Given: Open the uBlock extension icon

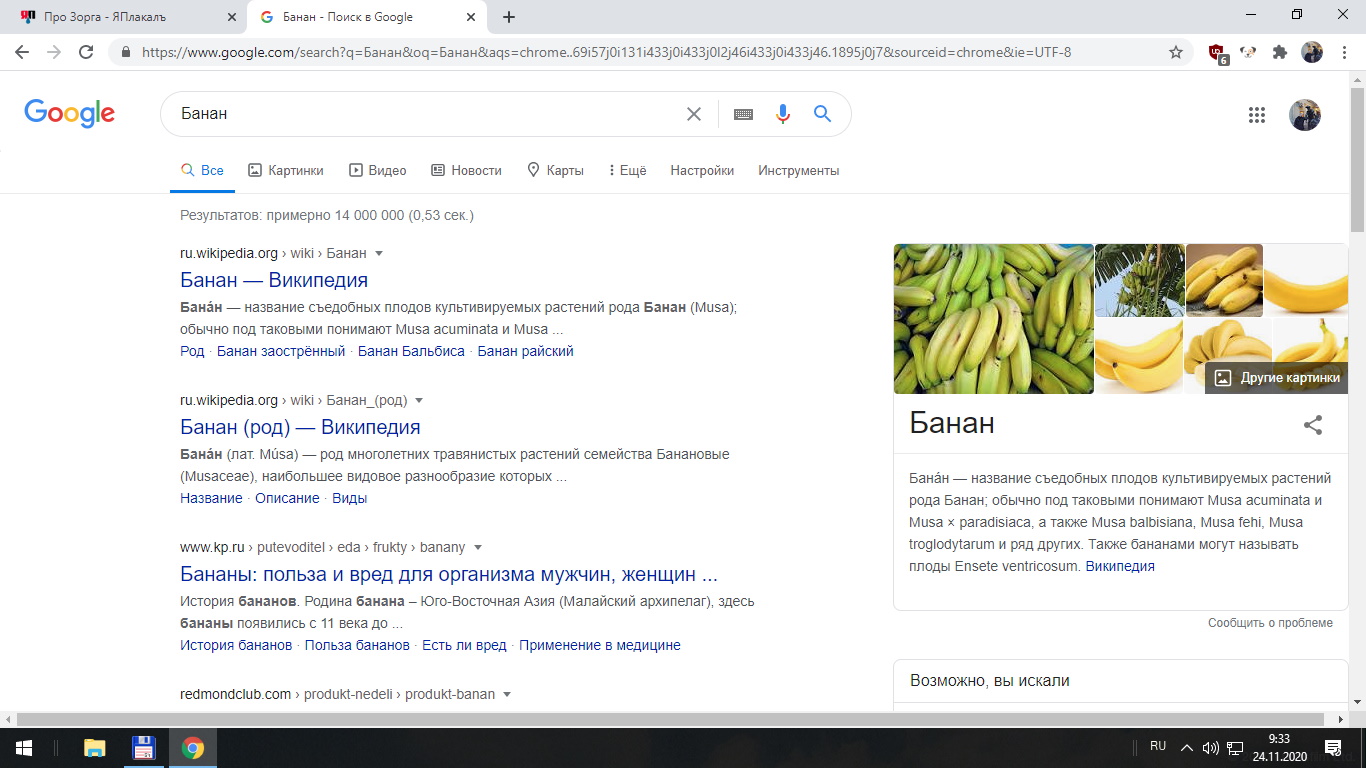Looking at the screenshot, I should point(1217,53).
